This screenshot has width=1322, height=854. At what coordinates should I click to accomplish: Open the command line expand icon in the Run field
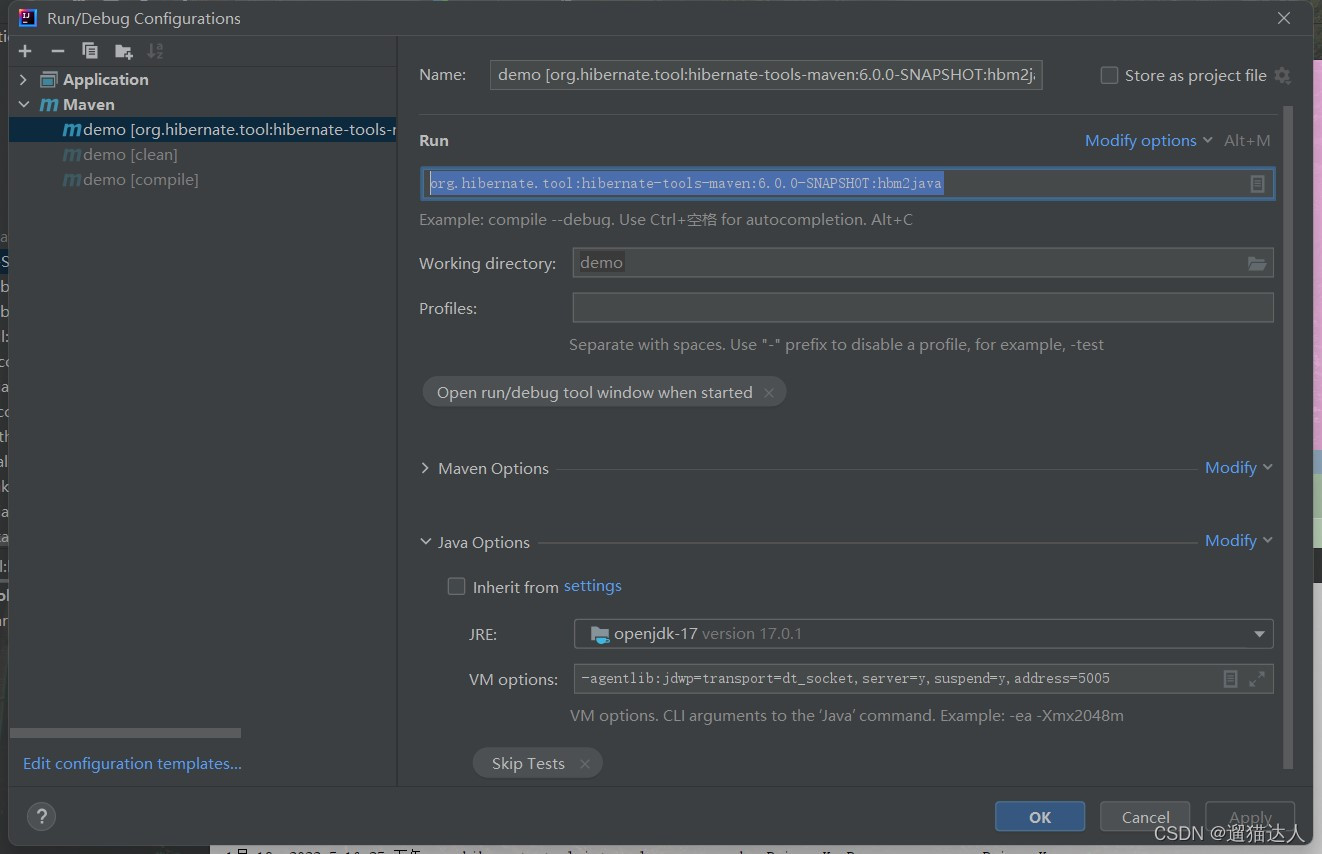click(1257, 184)
